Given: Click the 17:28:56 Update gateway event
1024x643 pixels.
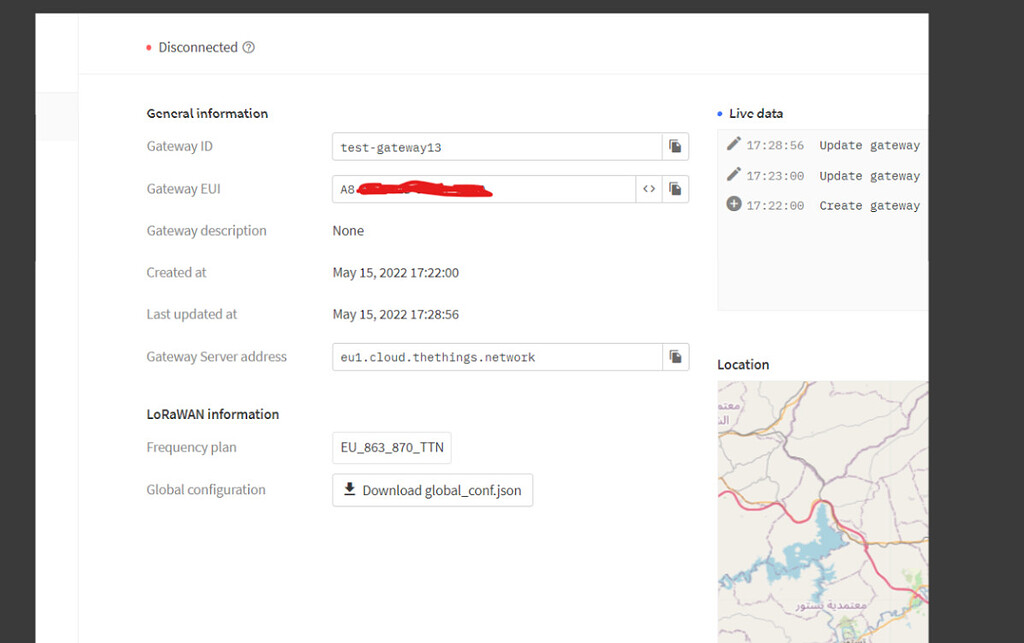Looking at the screenshot, I should pyautogui.click(x=840, y=145).
